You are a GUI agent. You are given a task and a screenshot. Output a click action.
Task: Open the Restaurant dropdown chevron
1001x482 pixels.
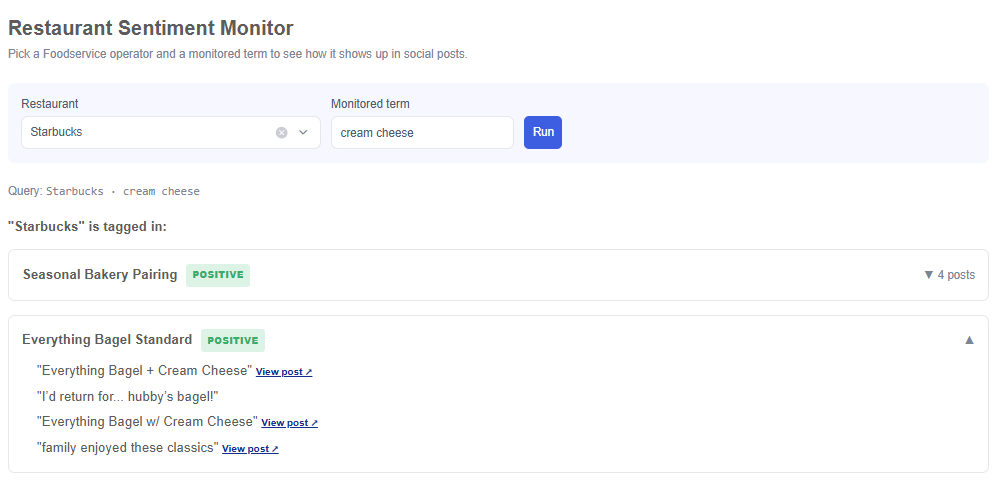click(303, 133)
